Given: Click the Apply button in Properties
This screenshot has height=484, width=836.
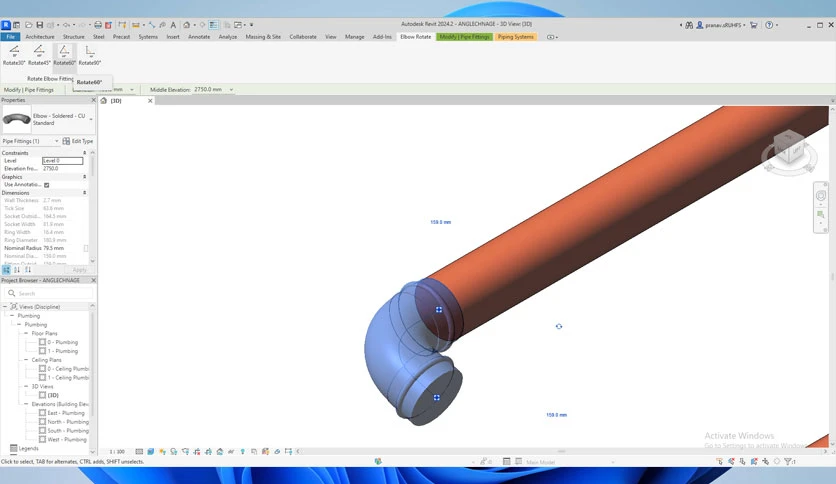Looking at the screenshot, I should (x=79, y=270).
